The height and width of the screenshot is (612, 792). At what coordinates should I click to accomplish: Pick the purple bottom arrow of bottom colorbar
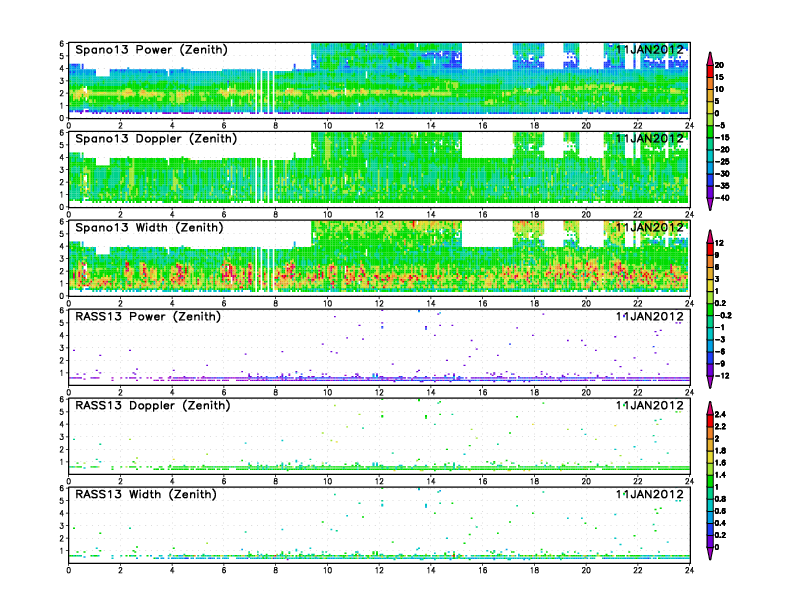pos(710,554)
